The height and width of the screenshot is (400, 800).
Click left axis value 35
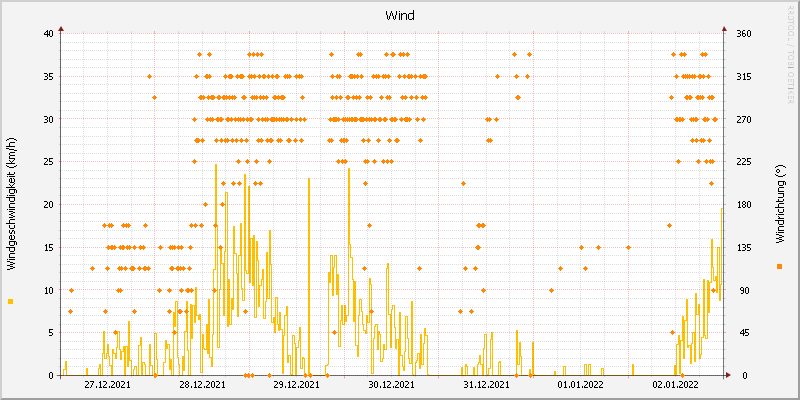point(48,77)
